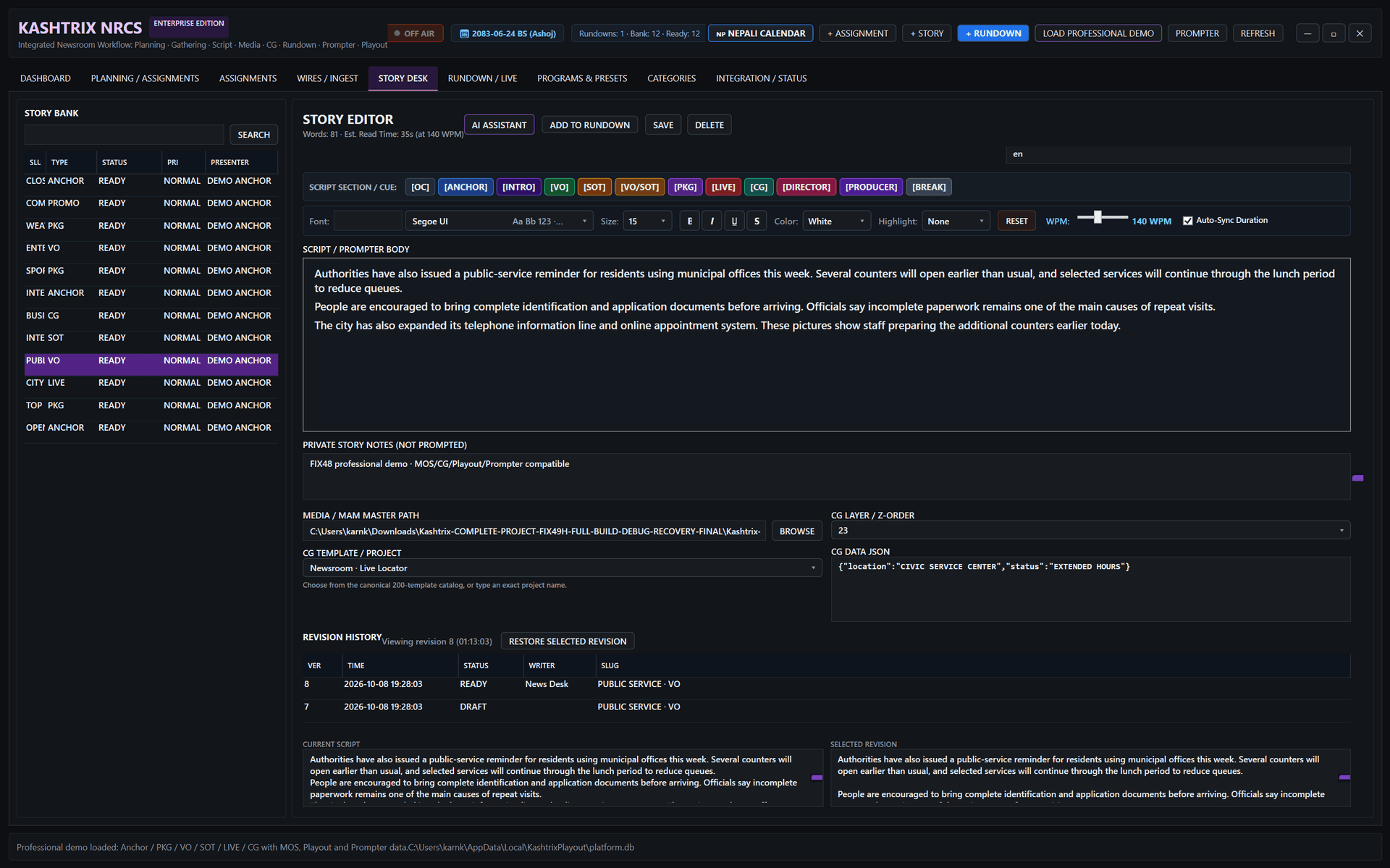Insert the [PKG] script cue
1390x868 pixels.
tap(685, 187)
